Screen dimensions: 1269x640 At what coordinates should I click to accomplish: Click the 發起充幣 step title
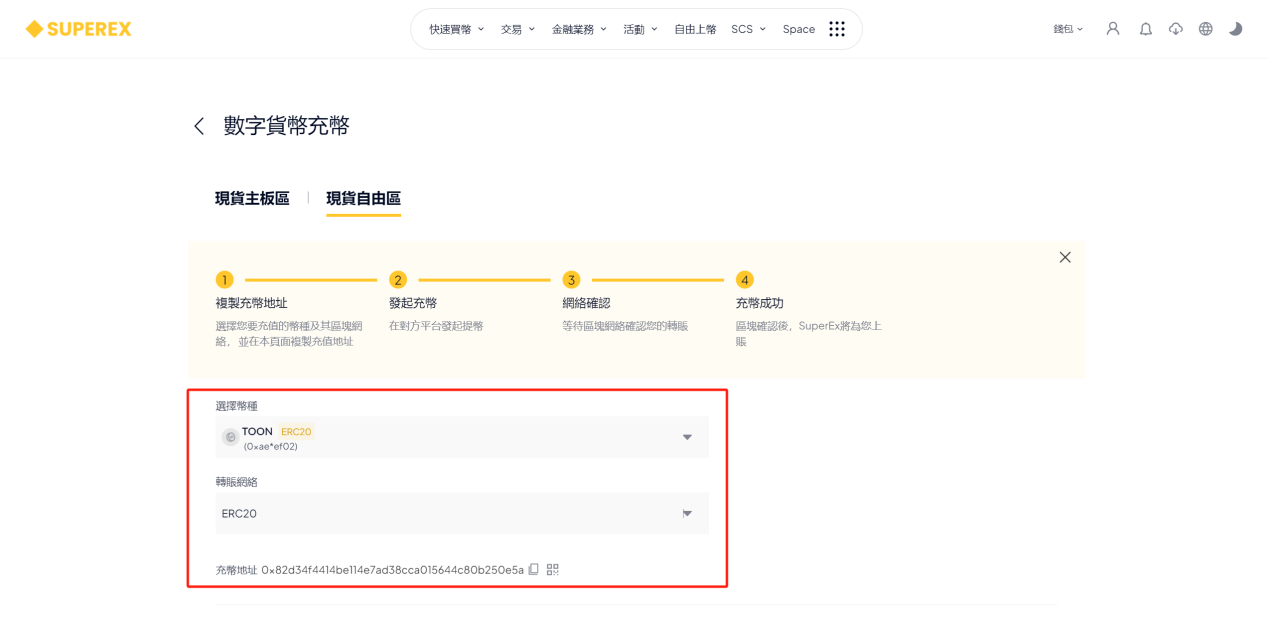(413, 303)
